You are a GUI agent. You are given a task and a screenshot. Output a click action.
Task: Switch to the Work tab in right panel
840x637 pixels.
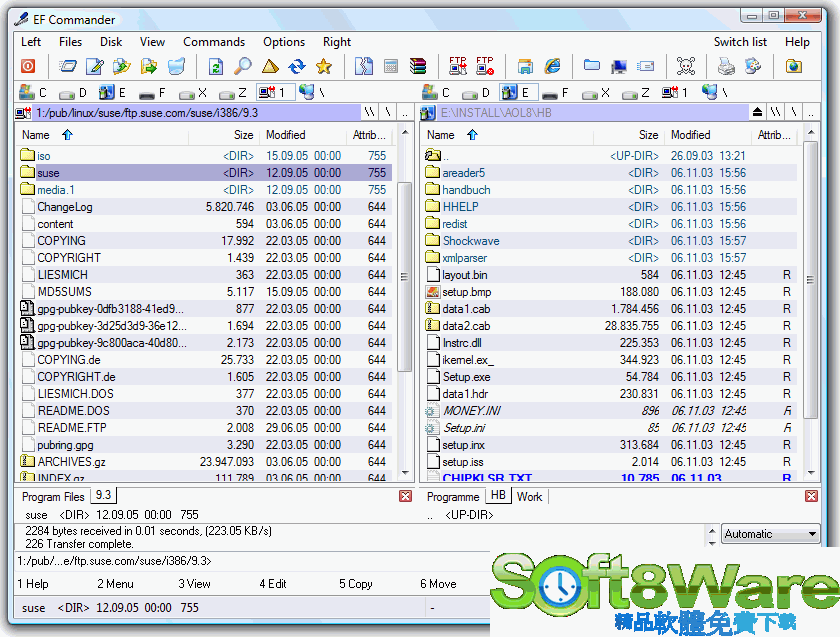529,497
